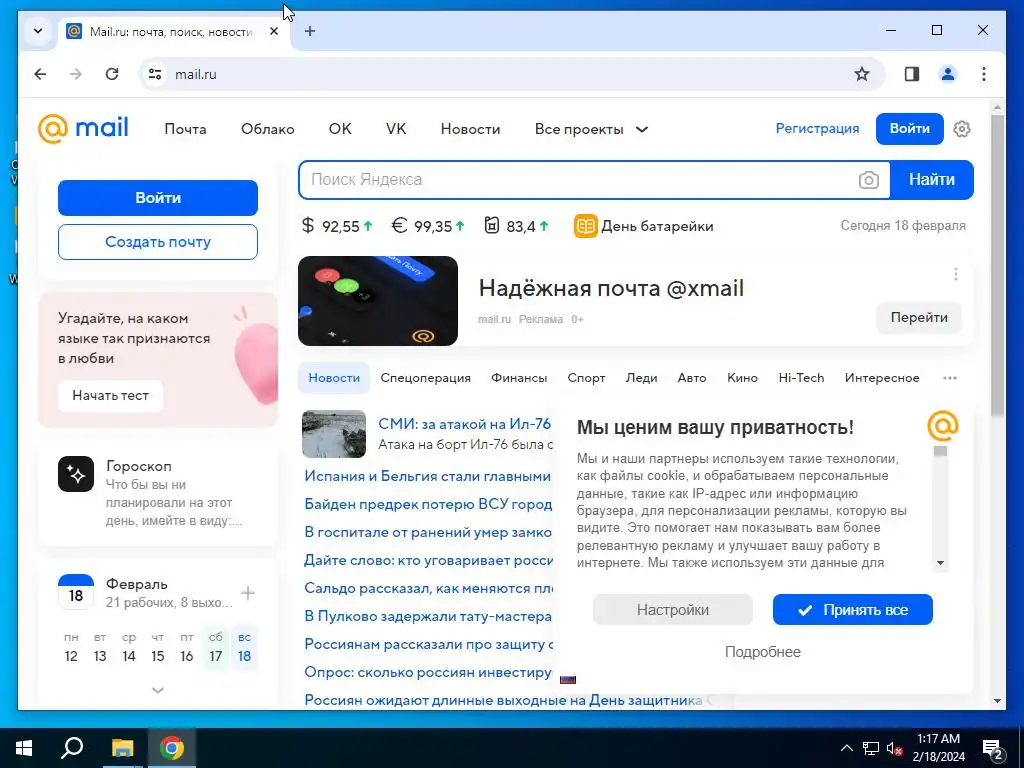Open the notification center
Viewport: 1024px width, 768px height.
[x=993, y=749]
